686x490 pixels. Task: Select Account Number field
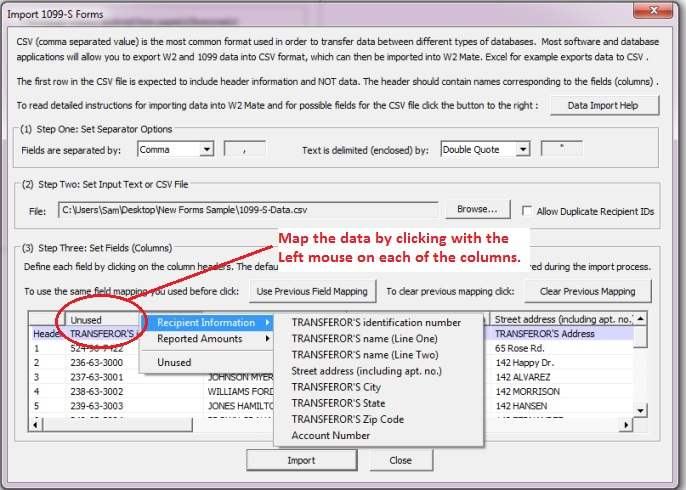(x=377, y=436)
